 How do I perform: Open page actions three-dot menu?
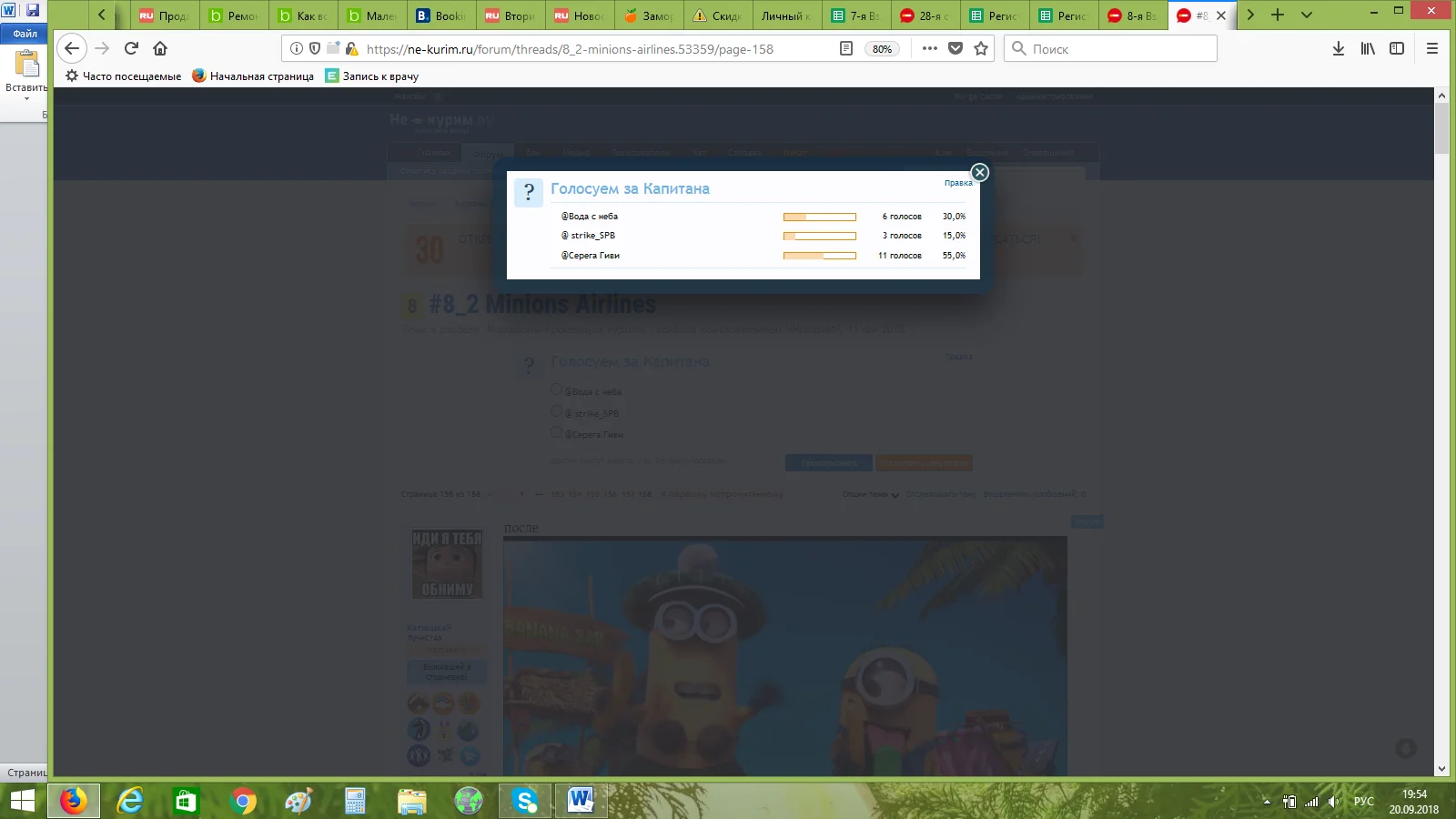tap(929, 48)
